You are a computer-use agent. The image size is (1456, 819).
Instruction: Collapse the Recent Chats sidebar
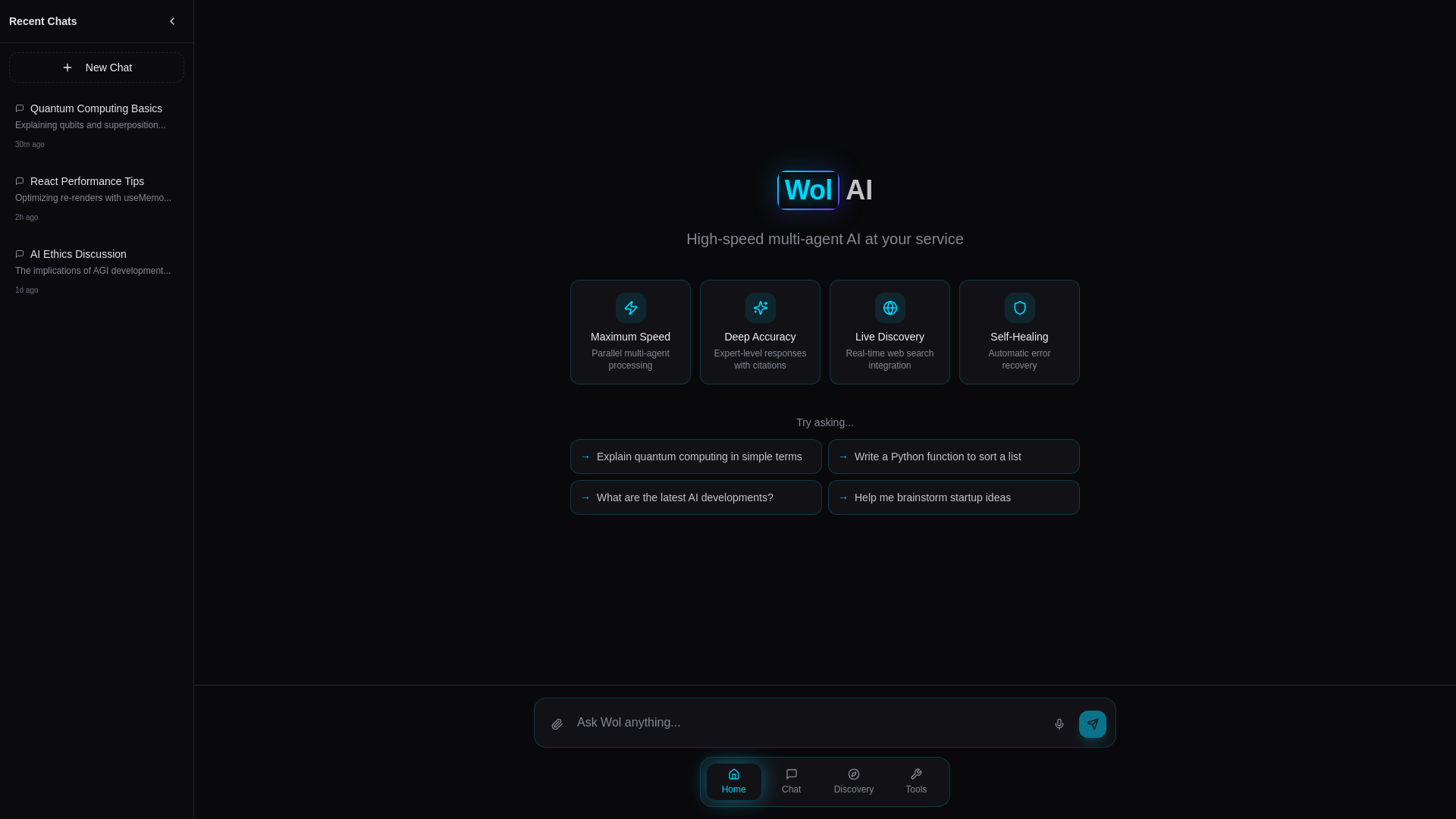[172, 20]
